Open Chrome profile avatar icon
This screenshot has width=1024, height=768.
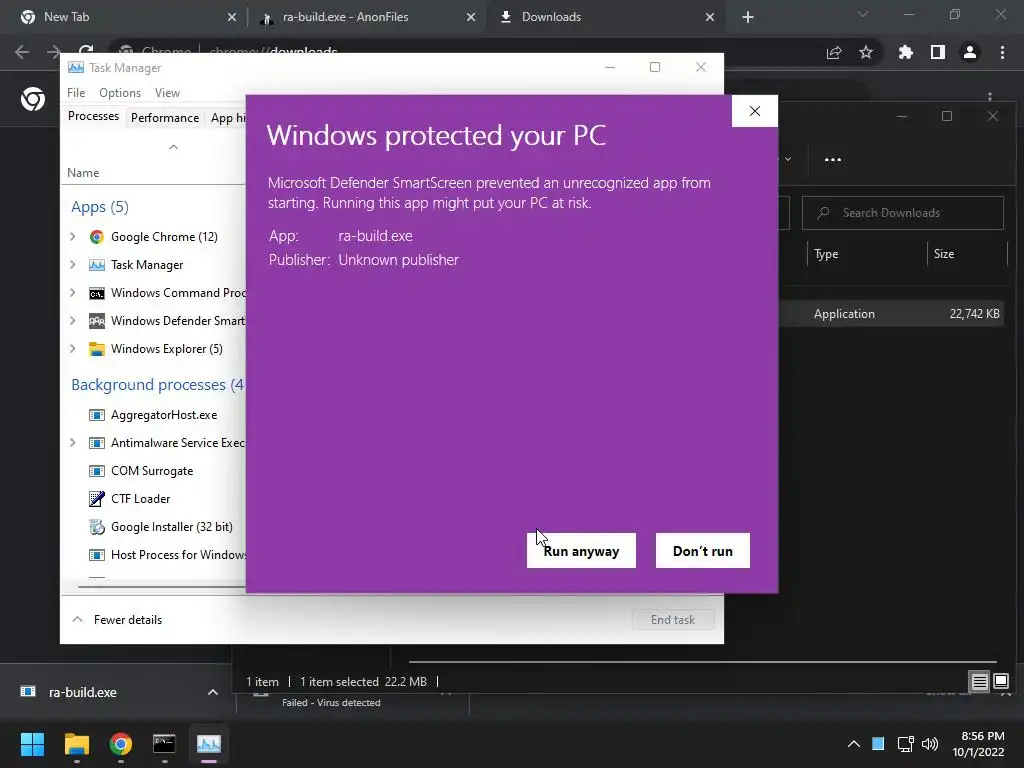(x=970, y=52)
